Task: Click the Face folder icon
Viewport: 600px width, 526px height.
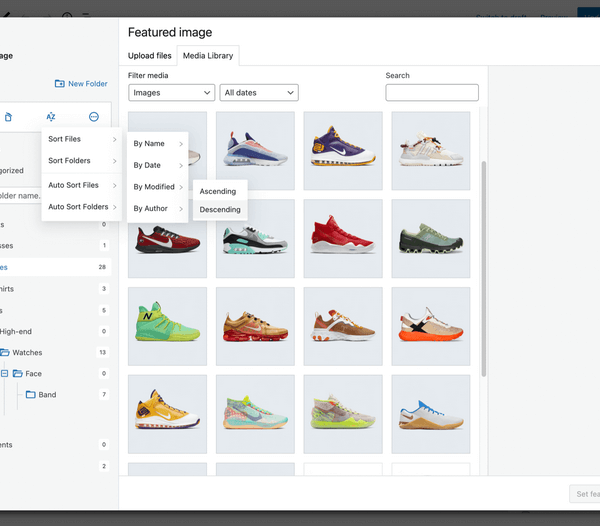Action: (18, 373)
